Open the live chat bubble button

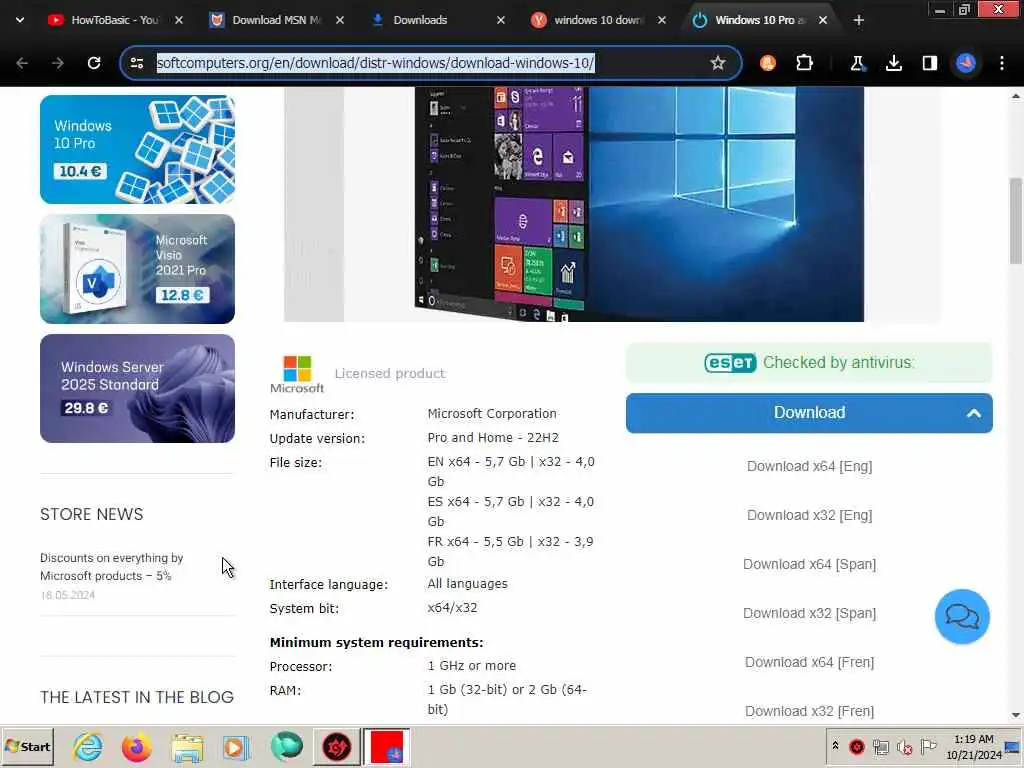pyautogui.click(x=962, y=616)
